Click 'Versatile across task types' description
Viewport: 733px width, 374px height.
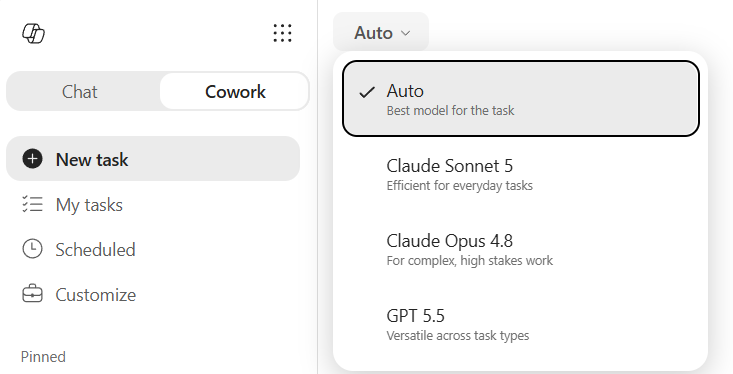[458, 335]
